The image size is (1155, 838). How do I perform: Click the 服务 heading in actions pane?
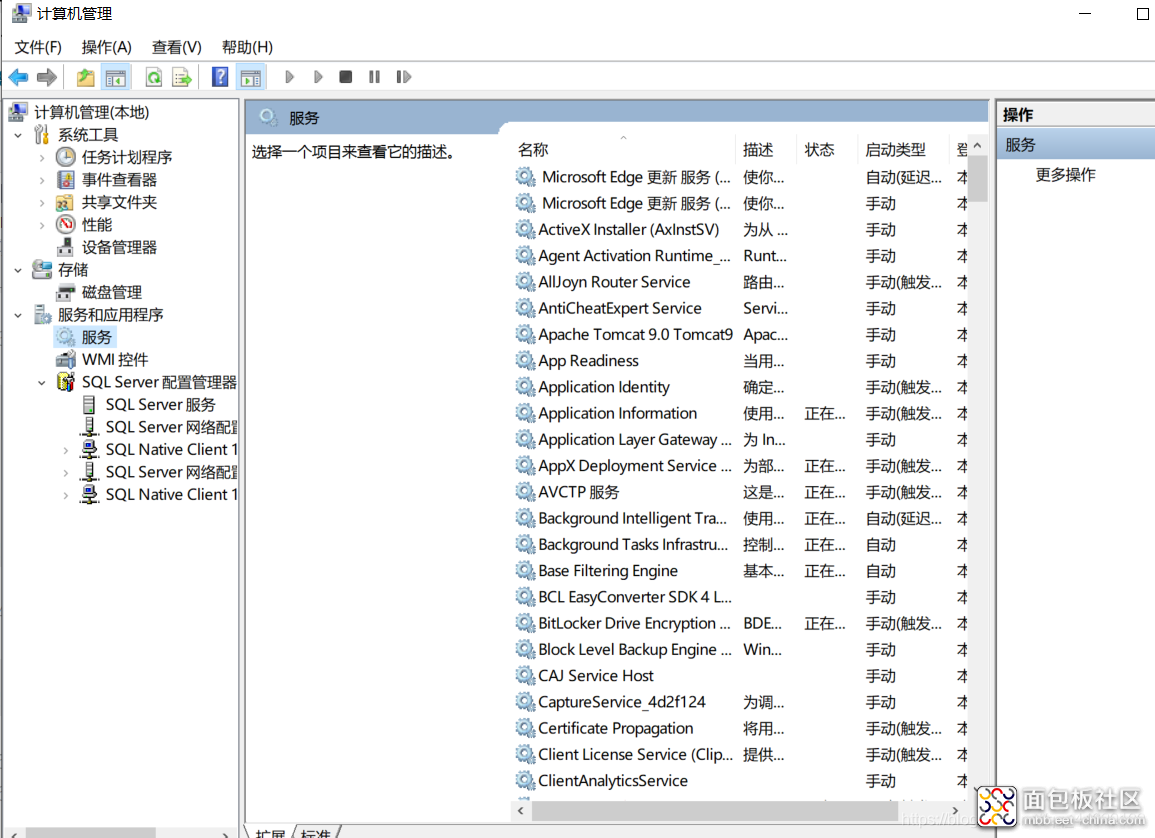1020,145
